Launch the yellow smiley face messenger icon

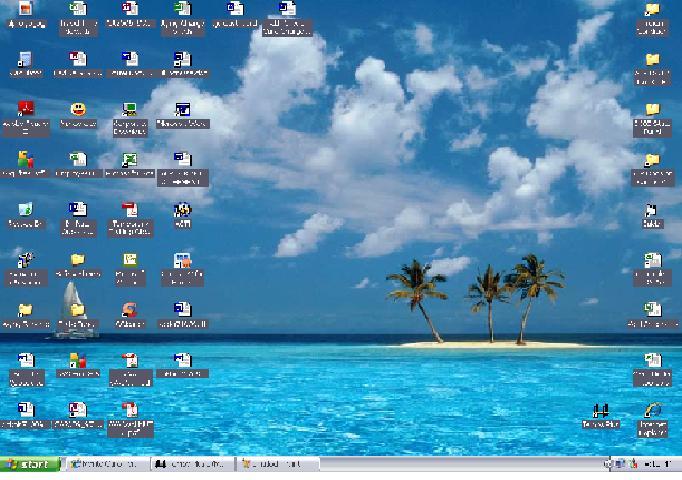pos(78,109)
